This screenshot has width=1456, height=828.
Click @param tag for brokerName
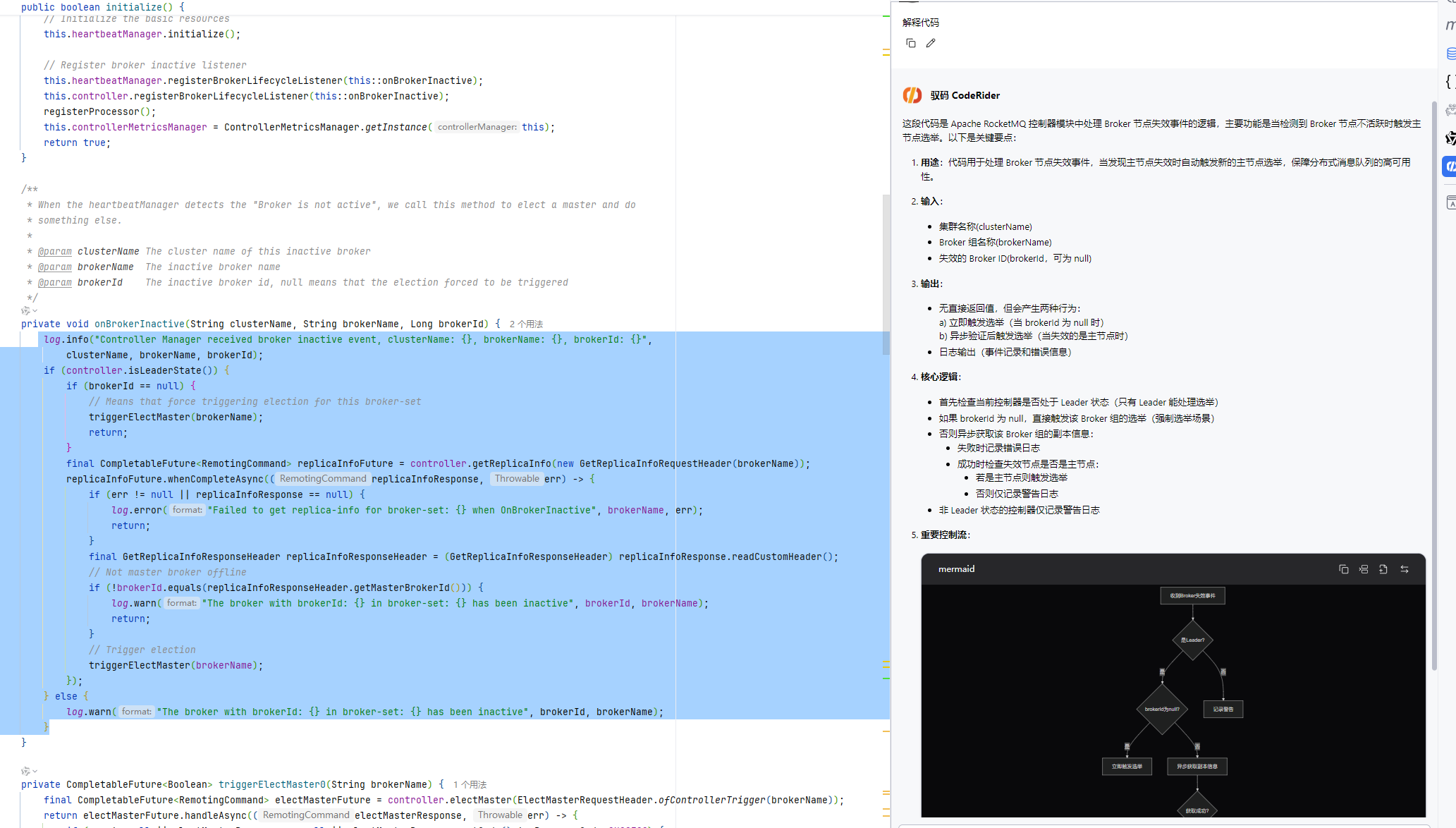point(55,267)
